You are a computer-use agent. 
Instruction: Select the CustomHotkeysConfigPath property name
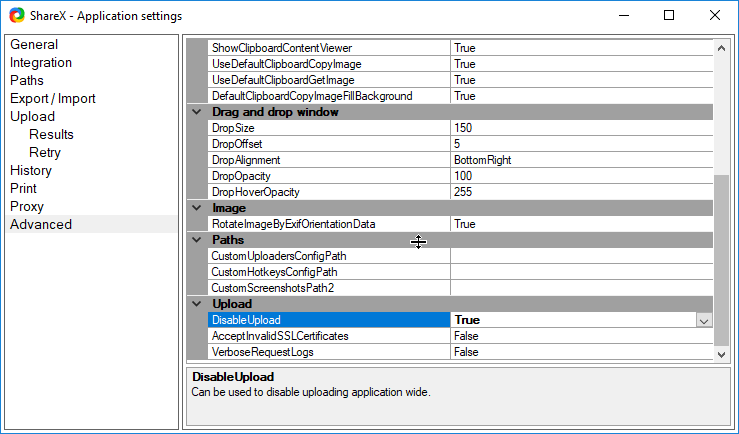(x=329, y=272)
